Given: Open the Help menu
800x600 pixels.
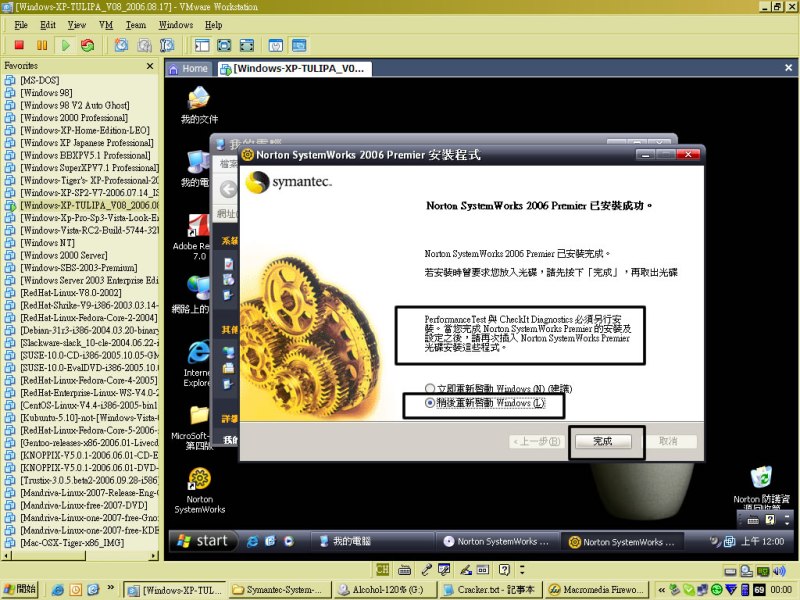Looking at the screenshot, I should 213,25.
